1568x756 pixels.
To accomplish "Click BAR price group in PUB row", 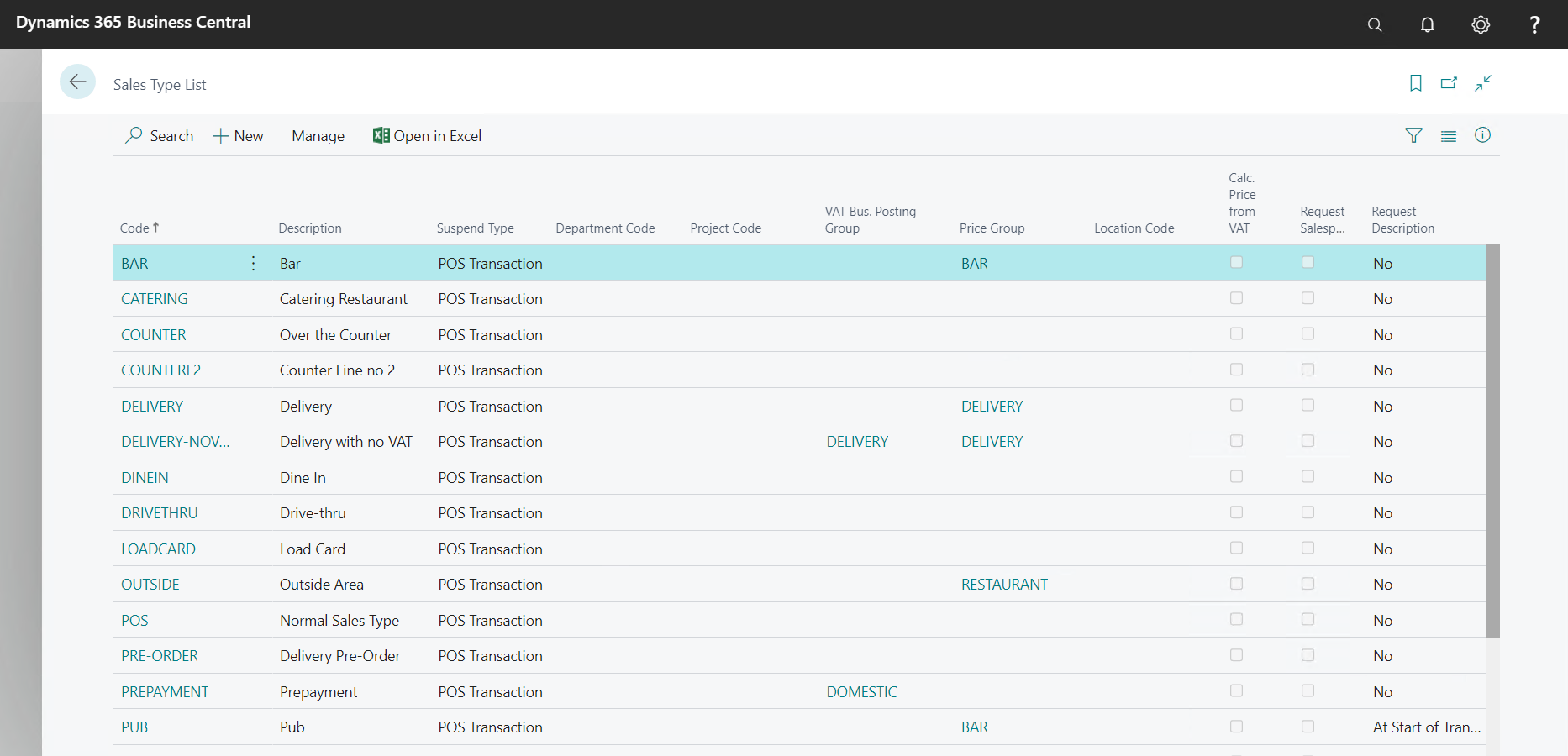I will [x=975, y=727].
